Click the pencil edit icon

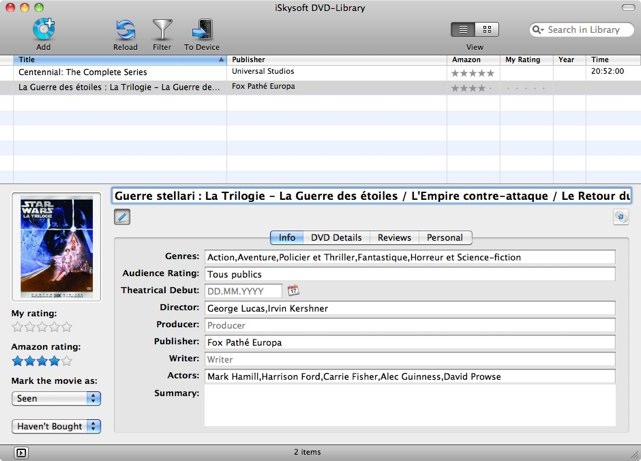tap(122, 217)
